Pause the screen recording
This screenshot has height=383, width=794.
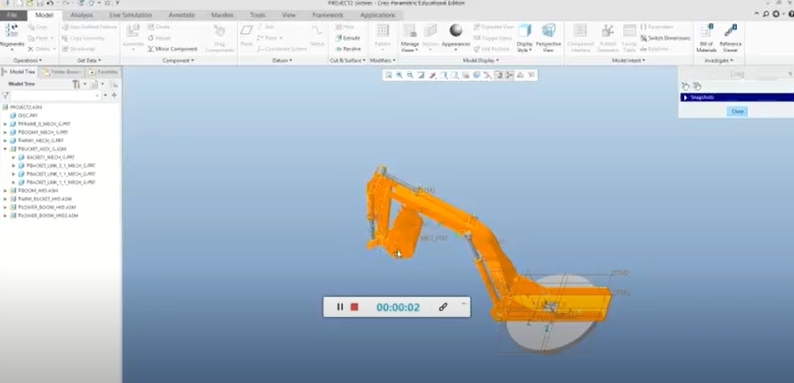340,307
